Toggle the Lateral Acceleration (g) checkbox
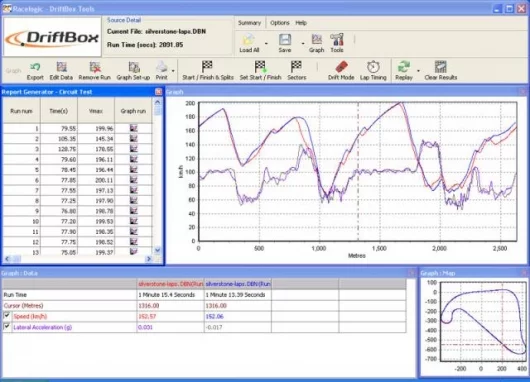The width and height of the screenshot is (530, 382). [6, 326]
